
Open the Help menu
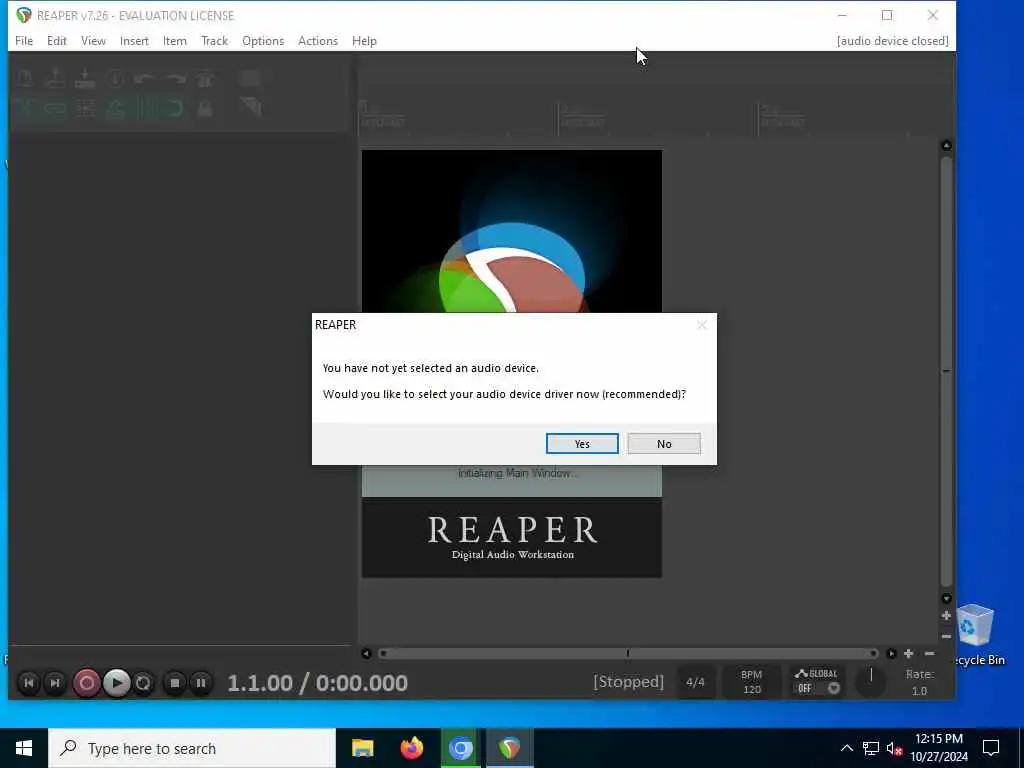point(364,40)
